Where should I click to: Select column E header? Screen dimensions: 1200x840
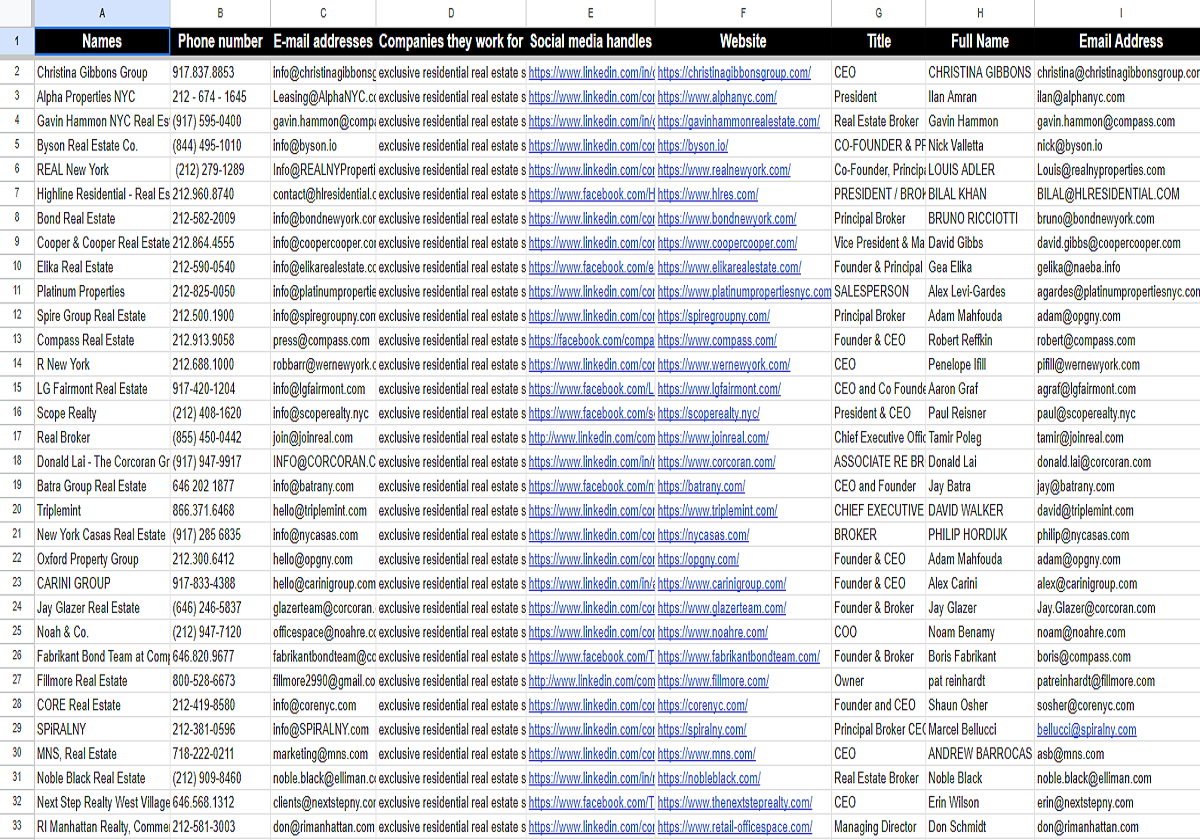(x=591, y=13)
